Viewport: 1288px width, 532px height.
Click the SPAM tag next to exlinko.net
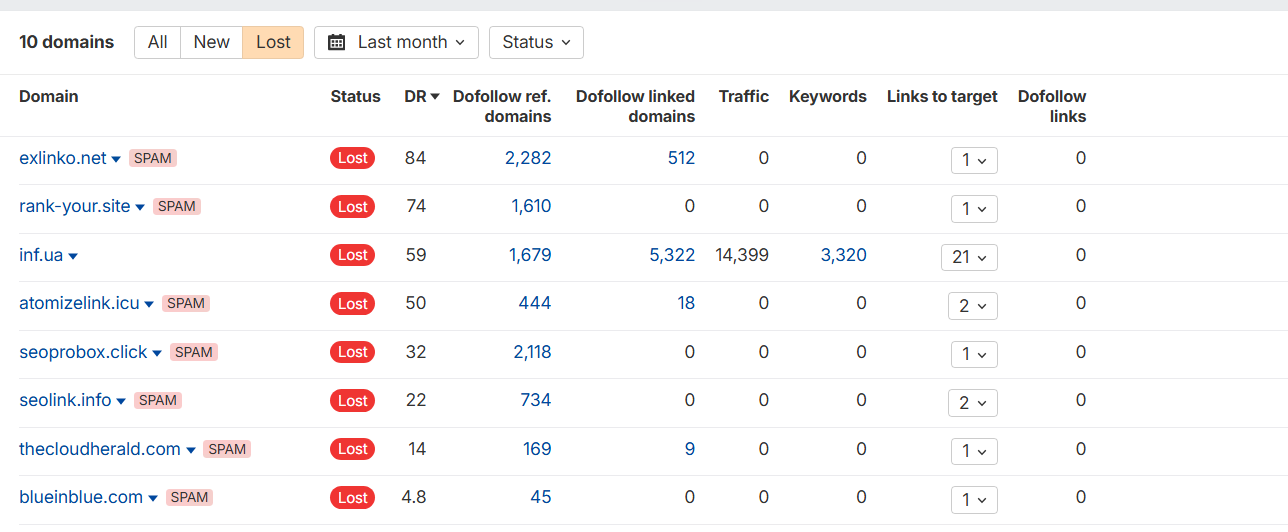click(x=153, y=158)
